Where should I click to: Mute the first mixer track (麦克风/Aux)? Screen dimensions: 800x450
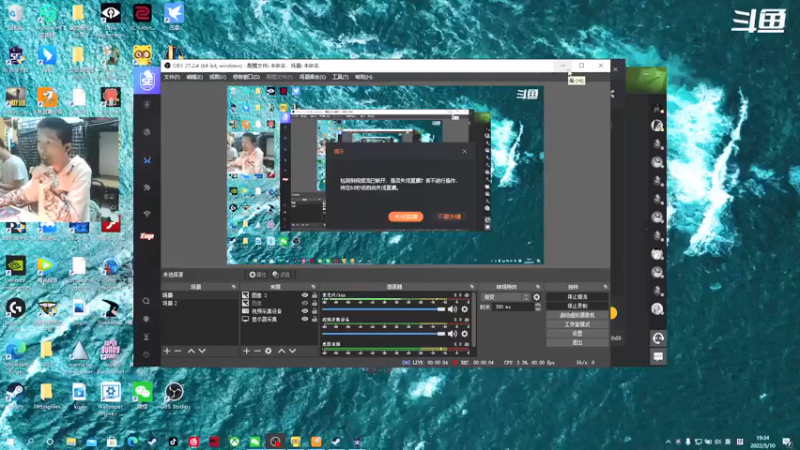click(x=453, y=309)
